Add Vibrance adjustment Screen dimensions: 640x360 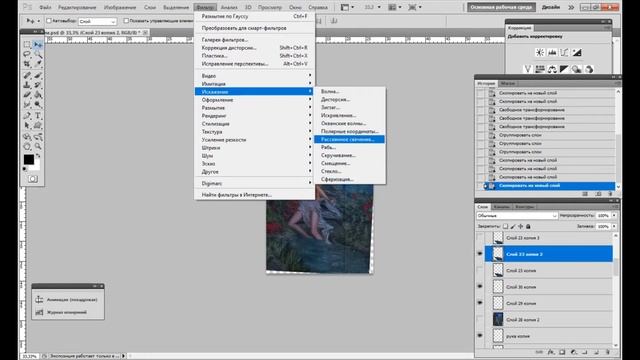[527, 69]
